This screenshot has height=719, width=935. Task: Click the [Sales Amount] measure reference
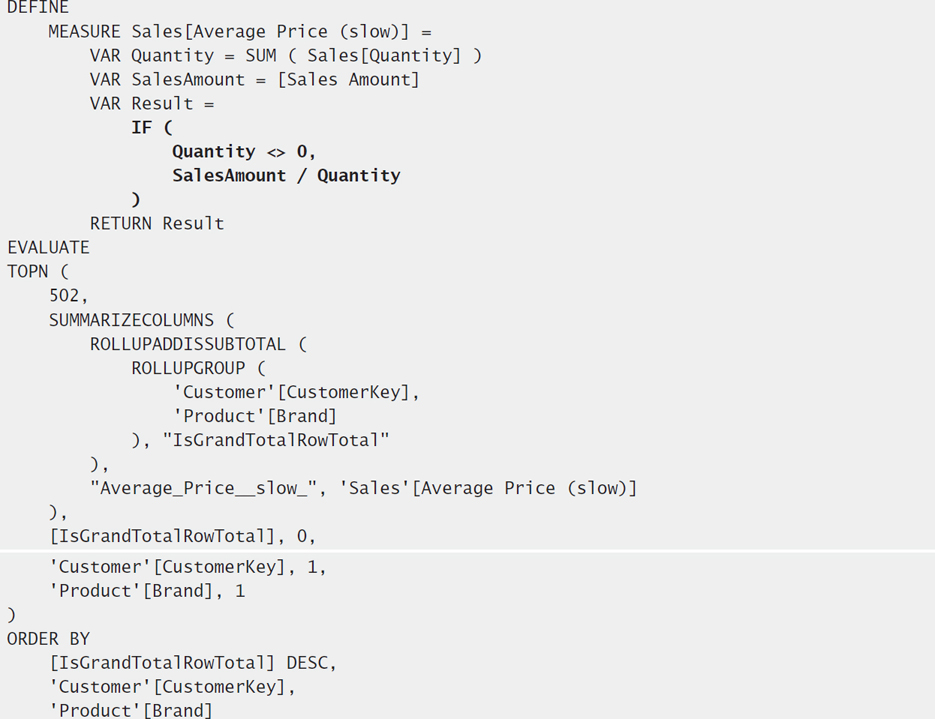349,80
